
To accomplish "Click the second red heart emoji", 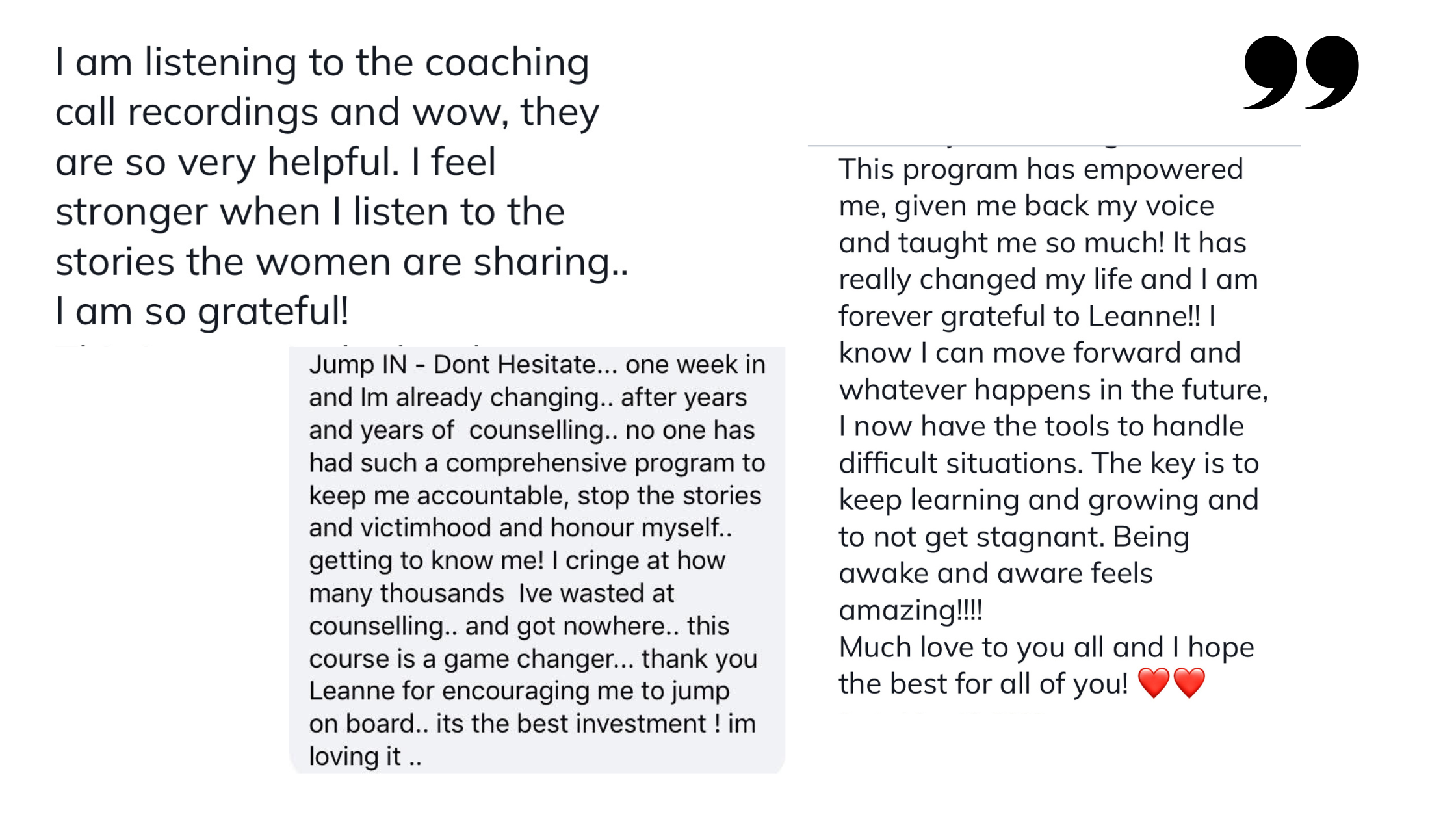I will pos(1189,683).
